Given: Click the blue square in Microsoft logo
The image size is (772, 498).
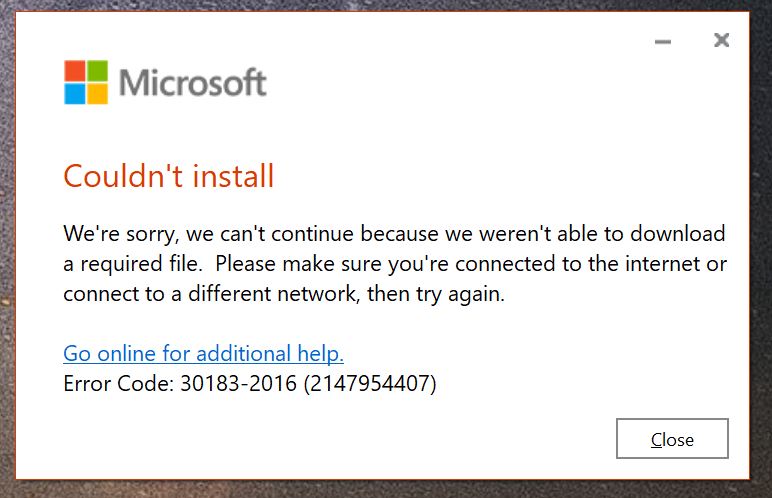Looking at the screenshot, I should (x=75, y=94).
